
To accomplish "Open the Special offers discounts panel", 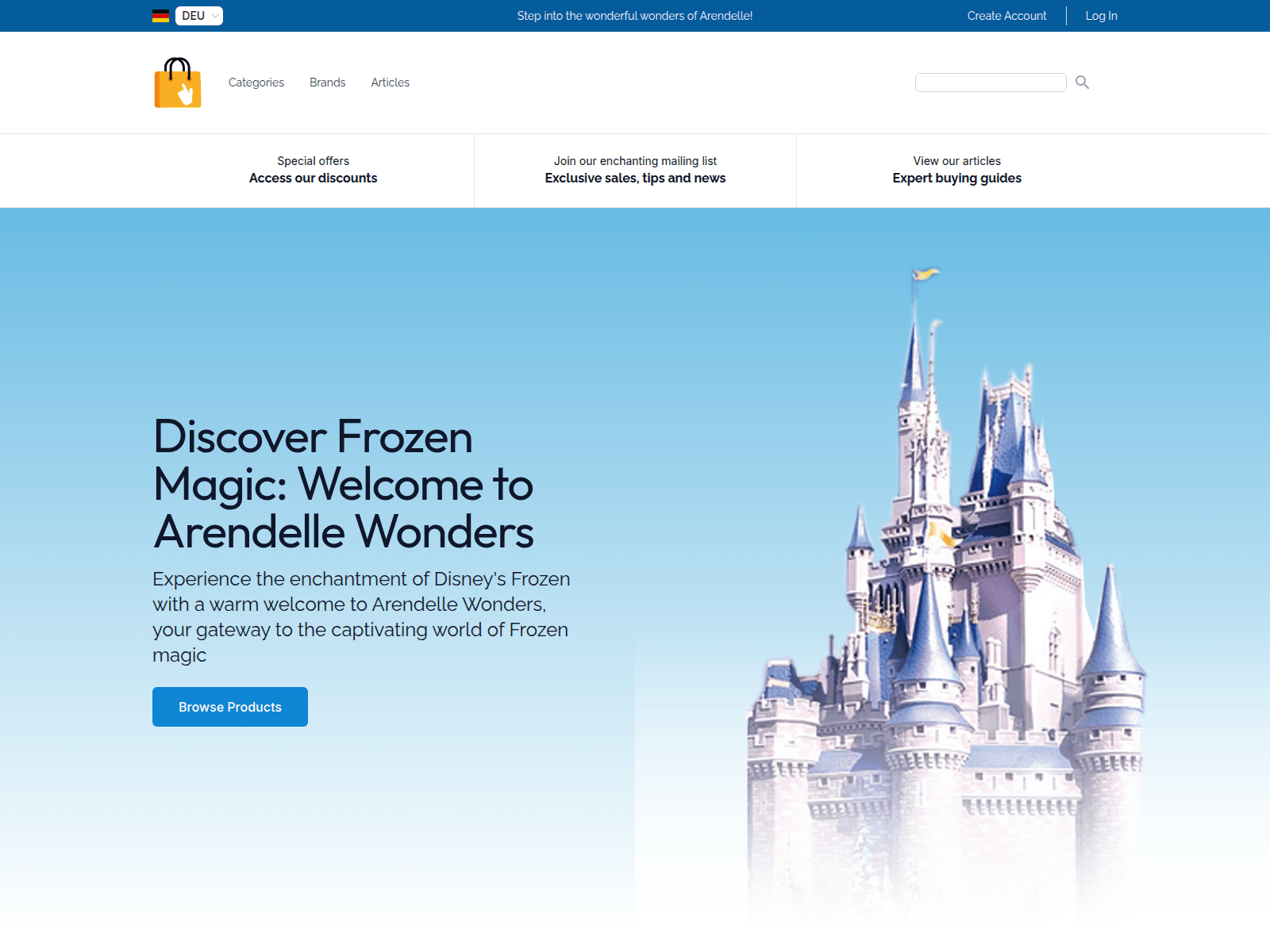I will coord(314,170).
